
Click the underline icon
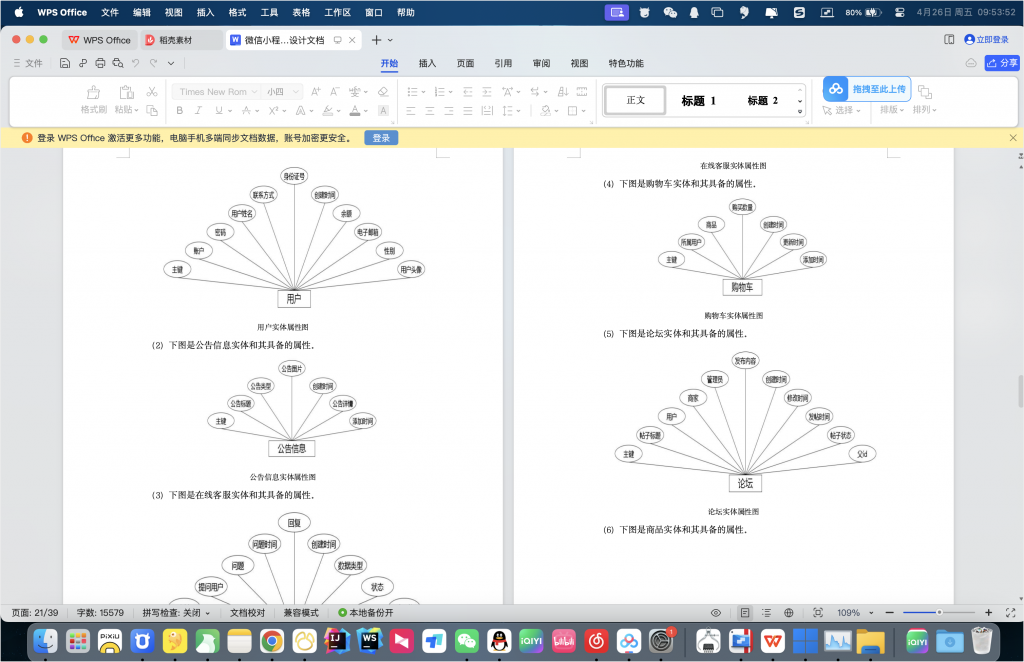(221, 110)
